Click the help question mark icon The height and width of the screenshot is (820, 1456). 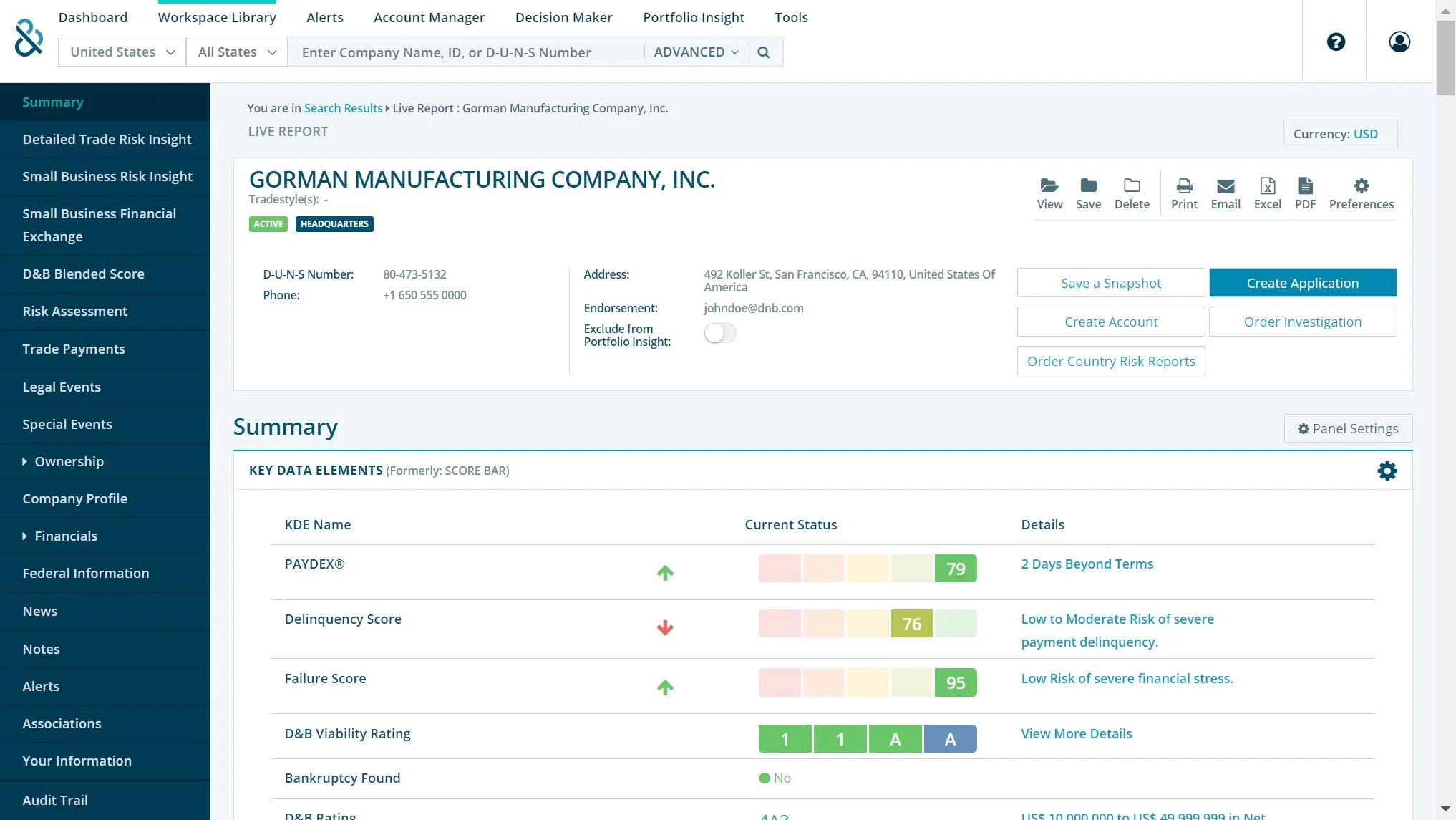[x=1335, y=42]
